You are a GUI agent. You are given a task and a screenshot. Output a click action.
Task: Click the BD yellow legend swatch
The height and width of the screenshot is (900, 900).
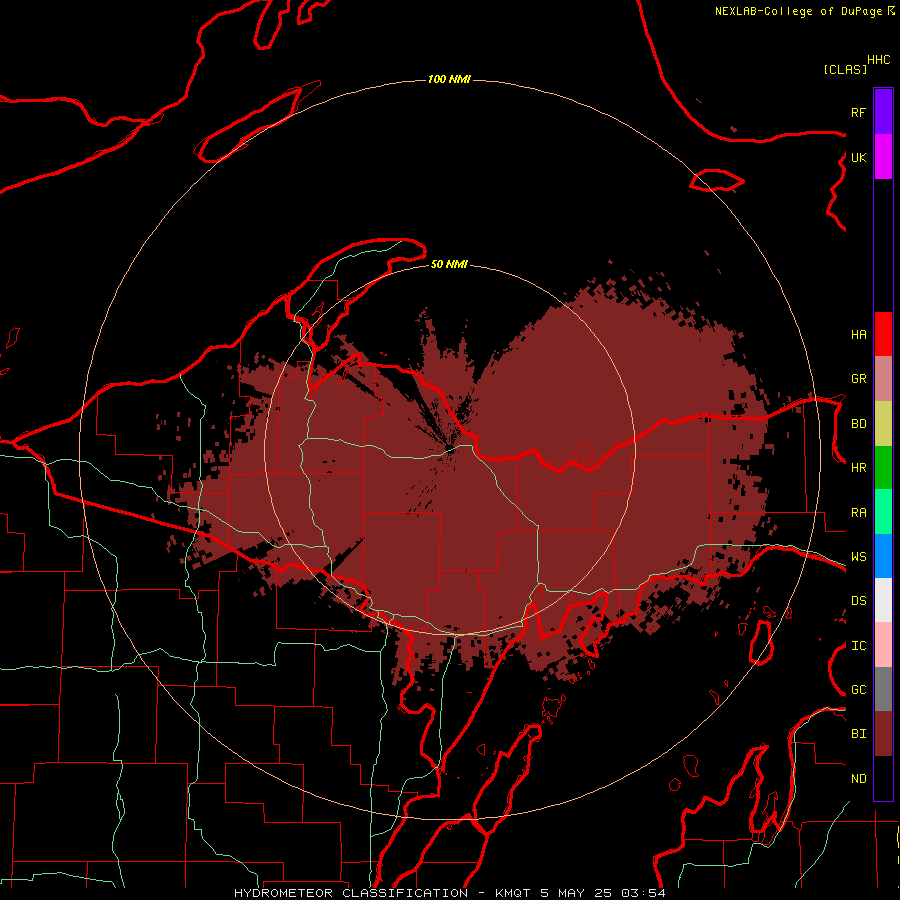tap(883, 423)
